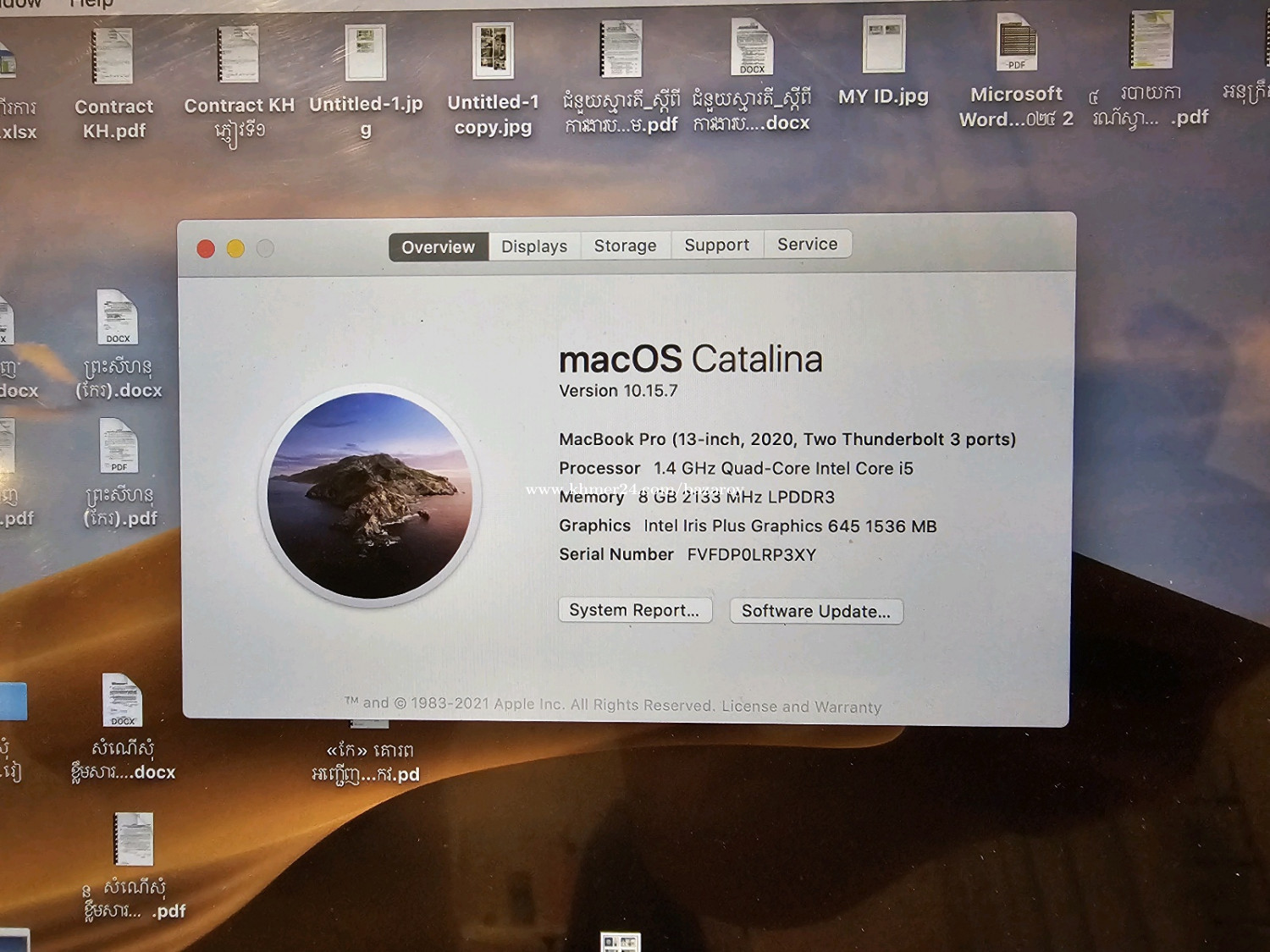Select the blue folder icon at left edge
1270x952 pixels.
pos(13,702)
